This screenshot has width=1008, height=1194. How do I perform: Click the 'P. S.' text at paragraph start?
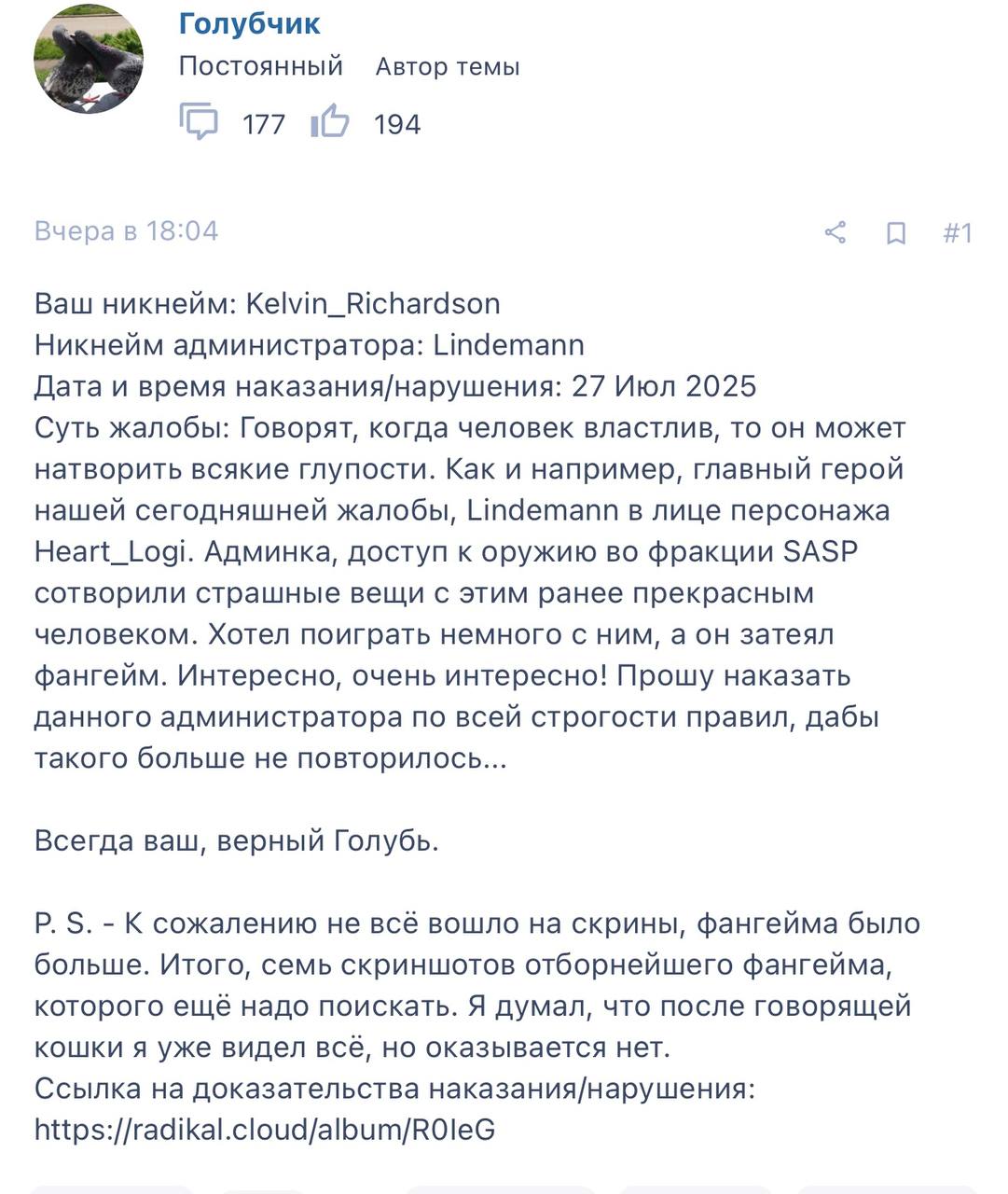(x=63, y=923)
